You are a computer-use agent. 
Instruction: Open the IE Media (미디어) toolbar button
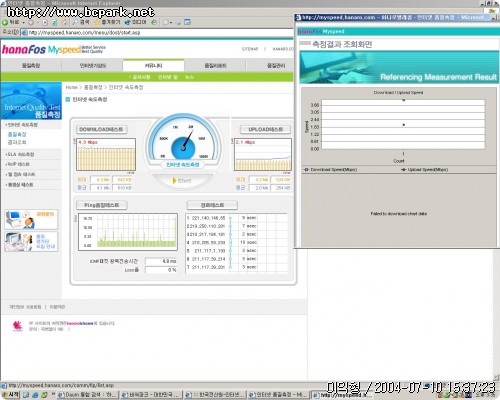(135, 22)
